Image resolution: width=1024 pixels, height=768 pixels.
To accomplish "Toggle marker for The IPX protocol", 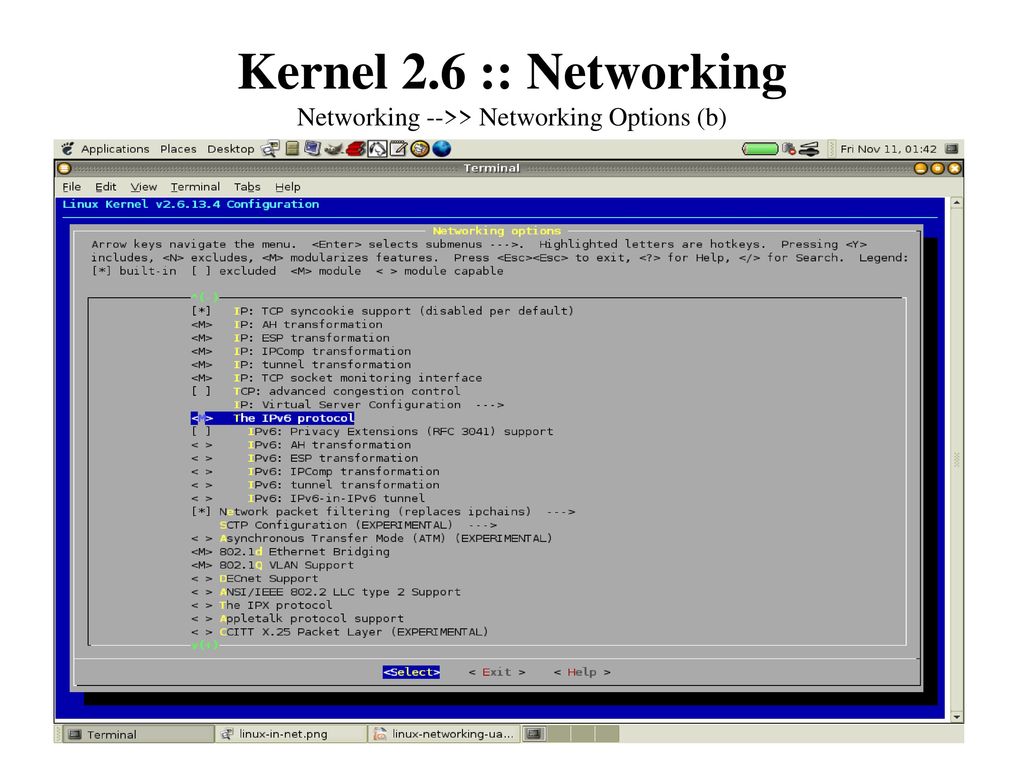I will point(201,605).
